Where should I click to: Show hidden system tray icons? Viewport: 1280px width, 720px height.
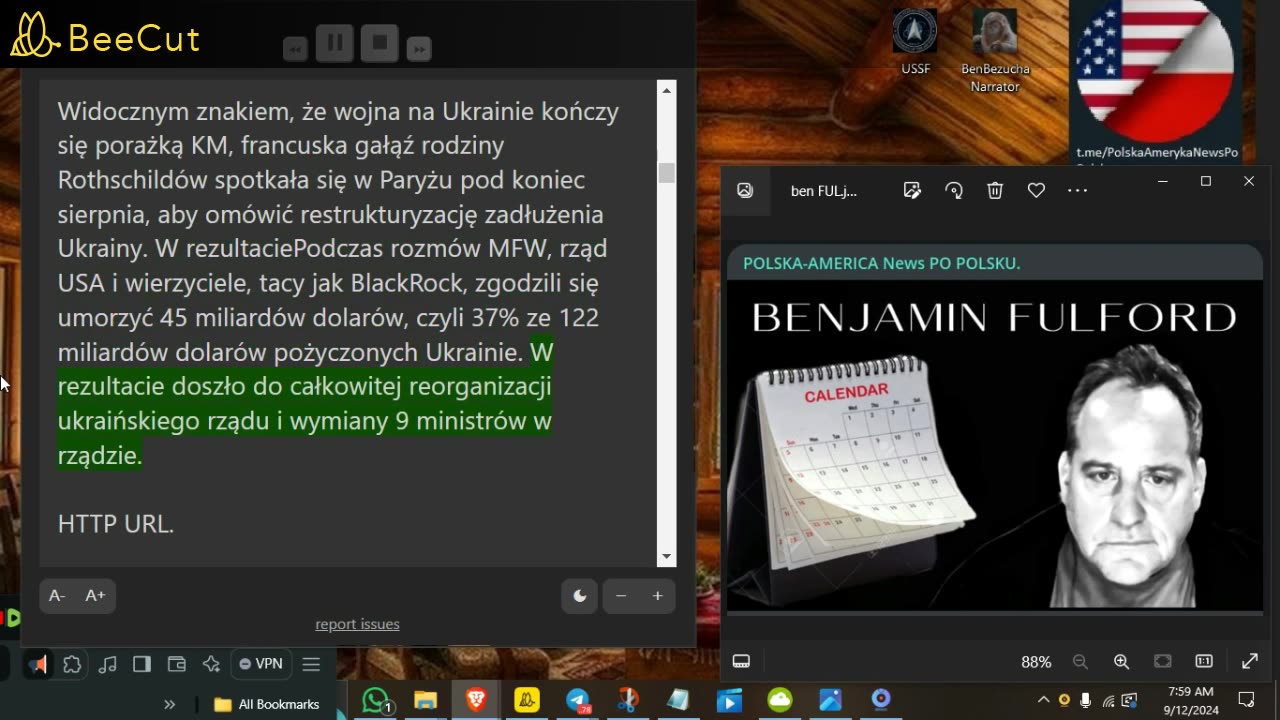pyautogui.click(x=1043, y=700)
